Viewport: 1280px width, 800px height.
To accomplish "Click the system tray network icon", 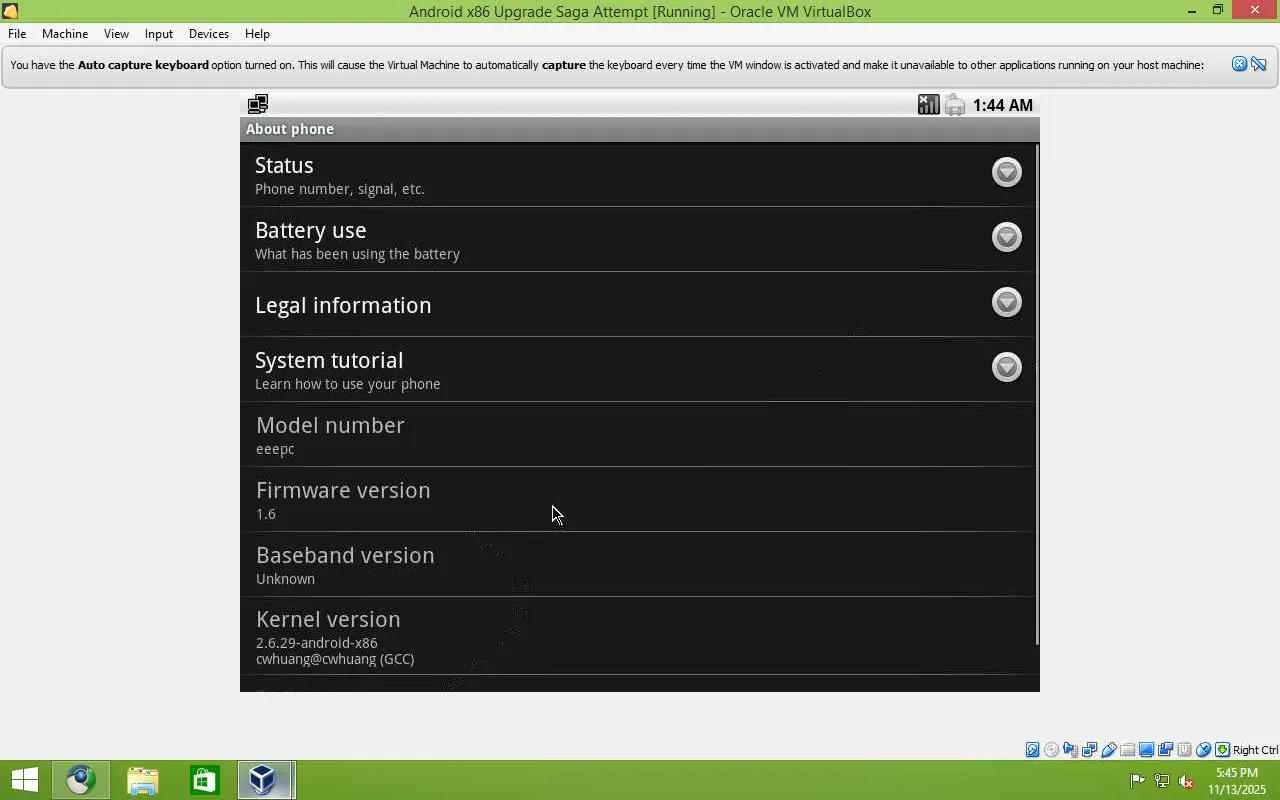I will point(1162,781).
